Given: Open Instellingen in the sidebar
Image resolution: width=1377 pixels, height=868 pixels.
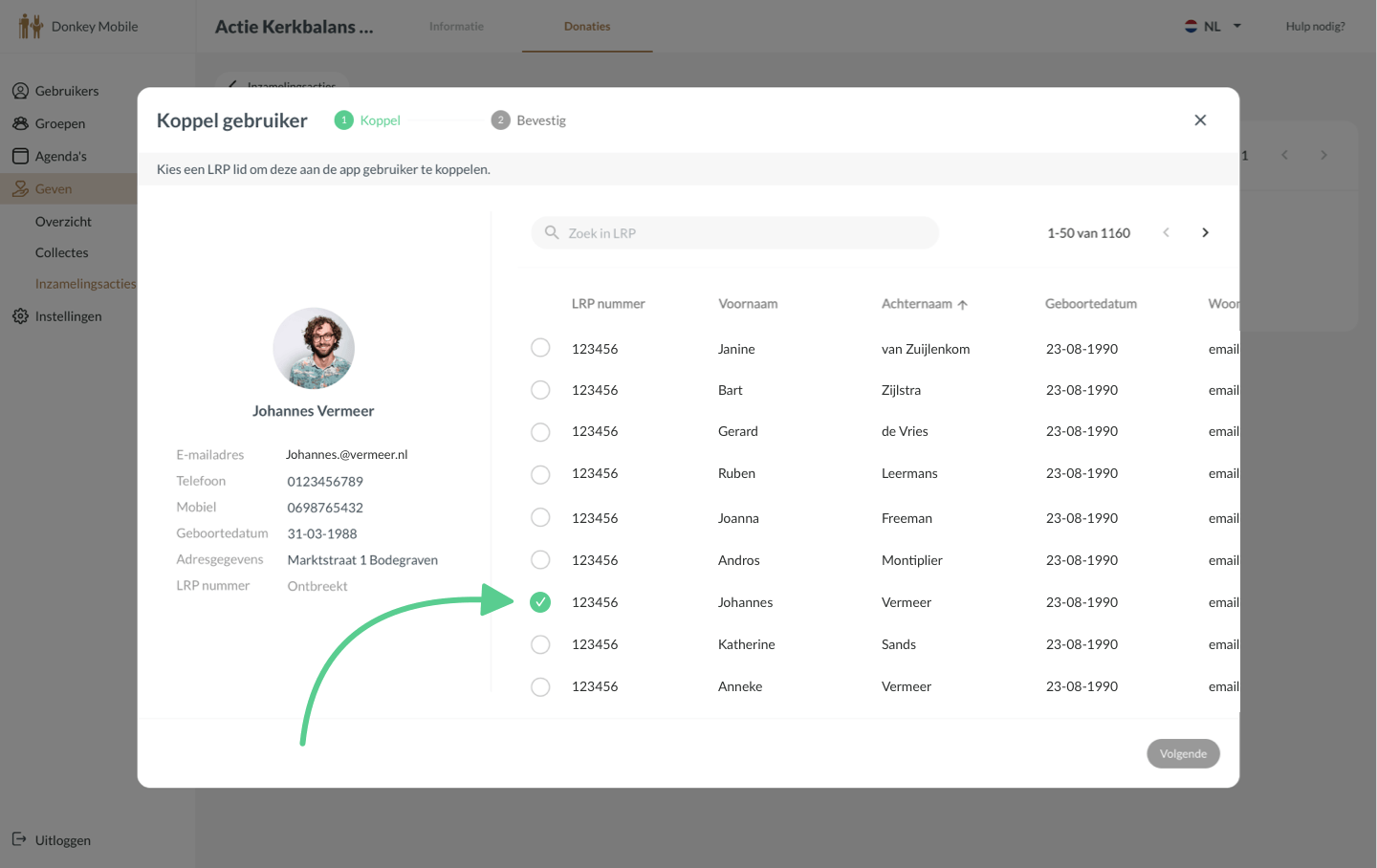Looking at the screenshot, I should point(68,316).
